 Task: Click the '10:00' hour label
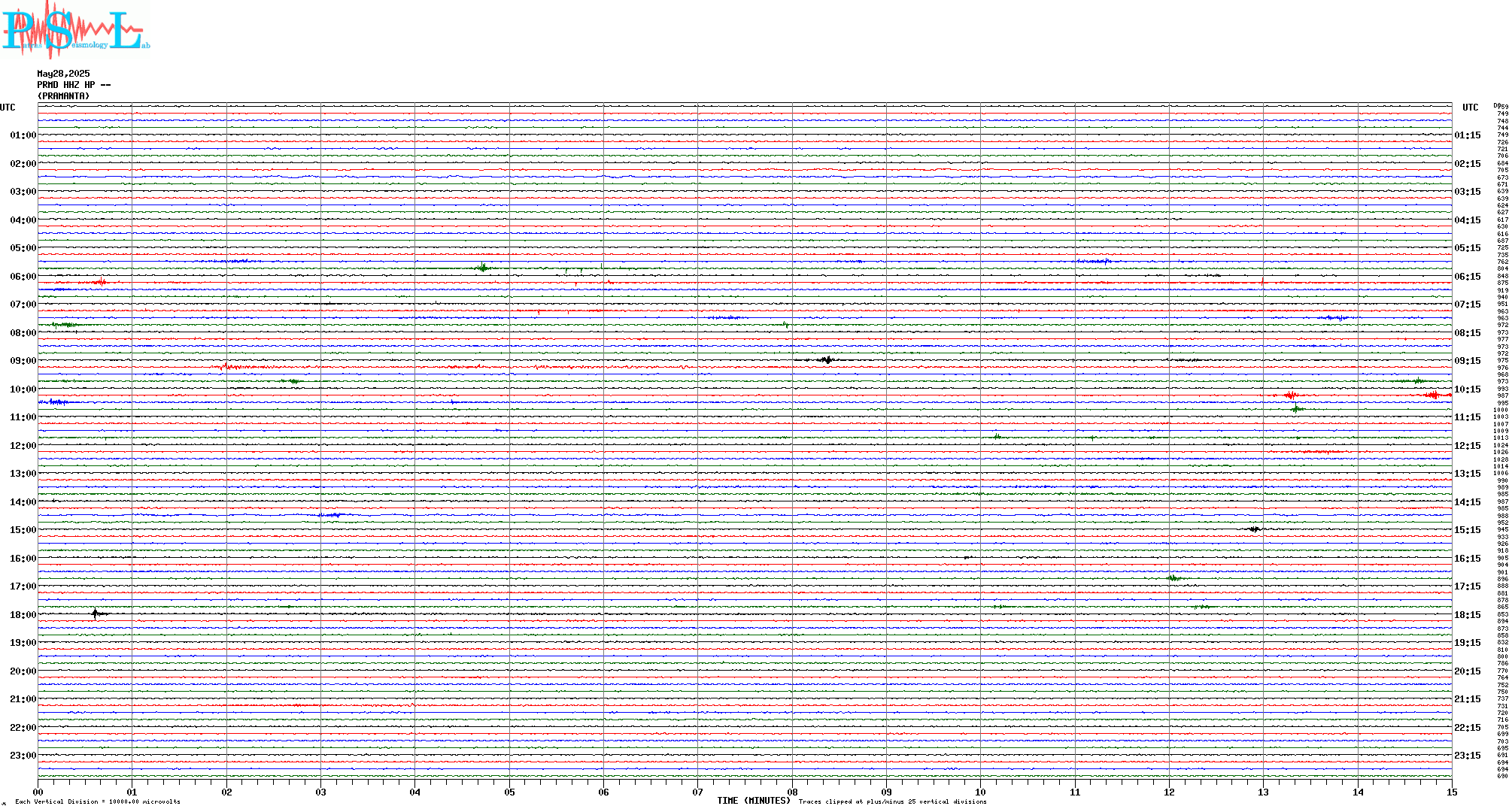coord(23,389)
